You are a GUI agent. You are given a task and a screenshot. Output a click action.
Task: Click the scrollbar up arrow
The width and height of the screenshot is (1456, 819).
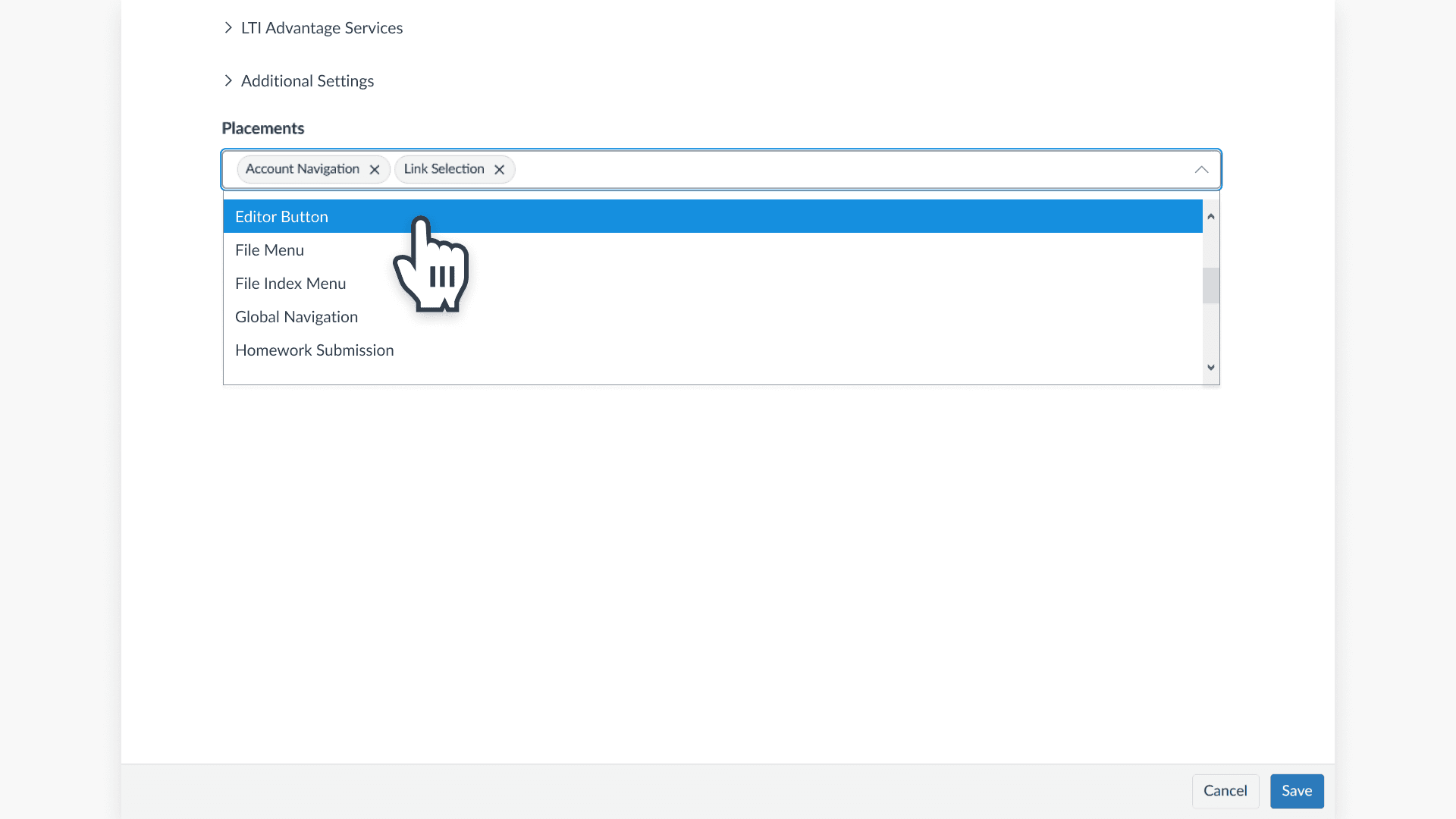coord(1210,216)
